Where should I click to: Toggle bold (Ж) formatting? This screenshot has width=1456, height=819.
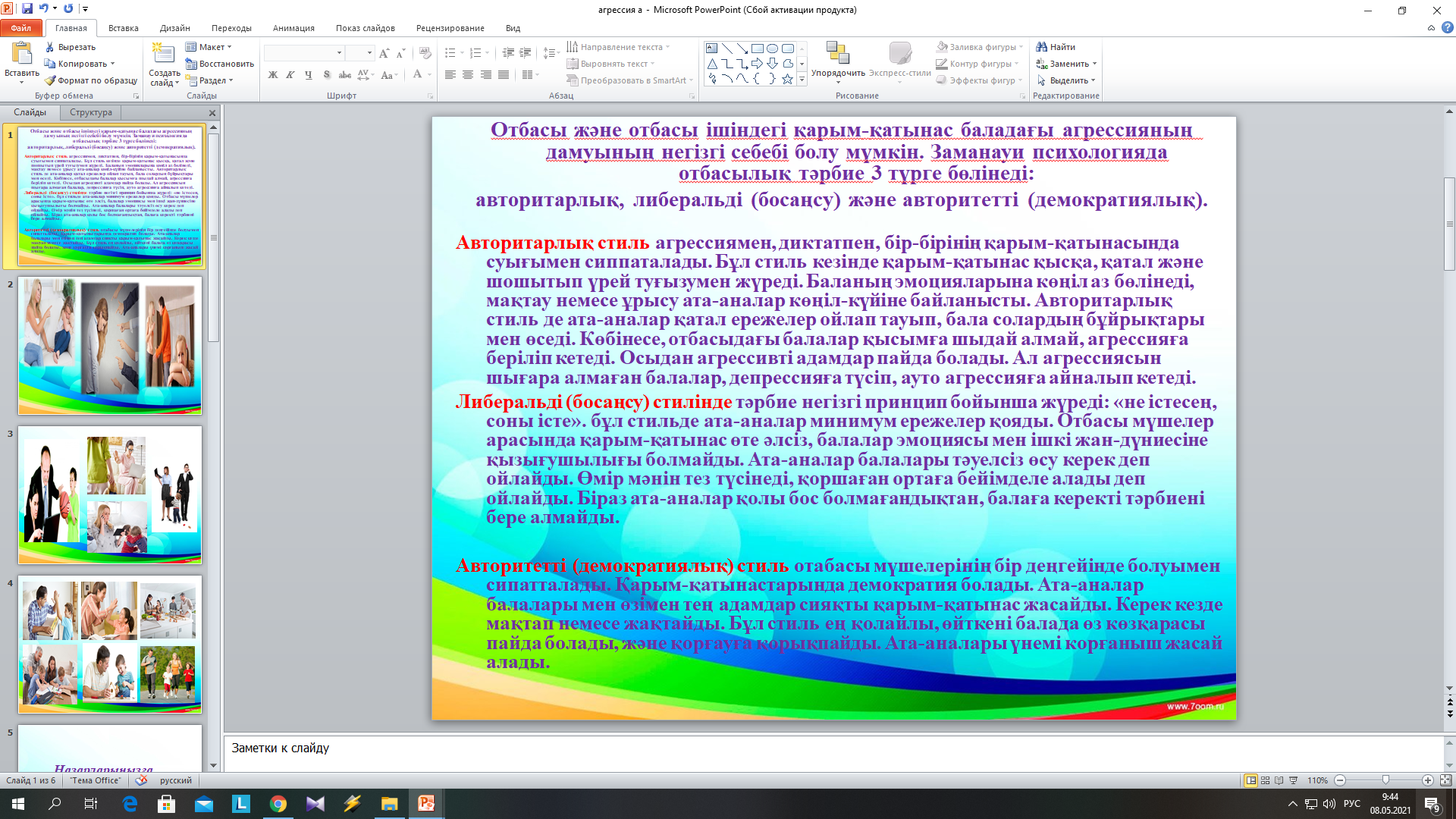pos(273,74)
